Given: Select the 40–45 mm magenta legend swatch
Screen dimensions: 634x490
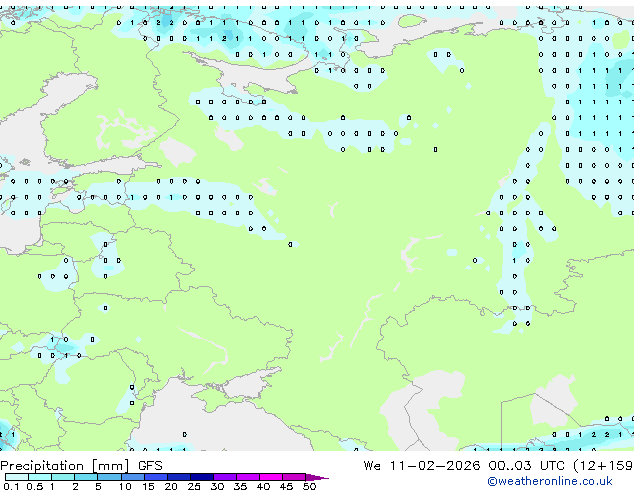Looking at the screenshot, I should pyautogui.click(x=271, y=477).
